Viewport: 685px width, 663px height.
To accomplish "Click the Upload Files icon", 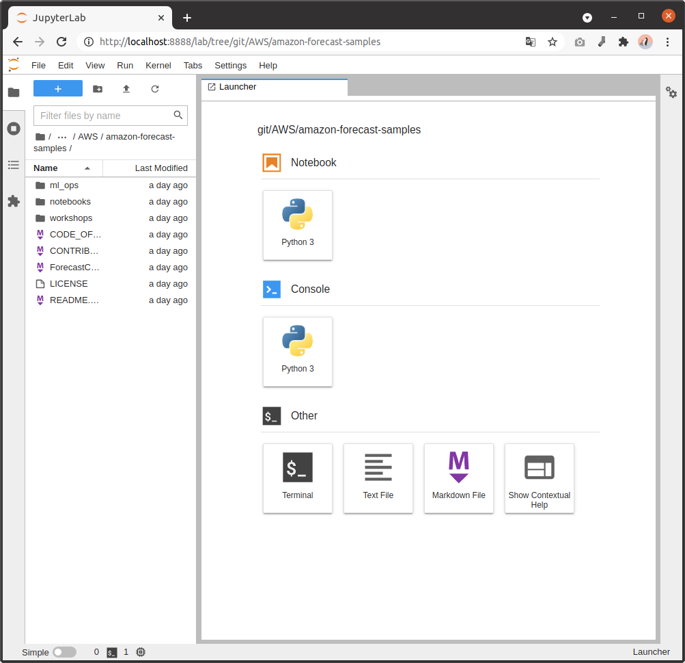I will pyautogui.click(x=126, y=89).
